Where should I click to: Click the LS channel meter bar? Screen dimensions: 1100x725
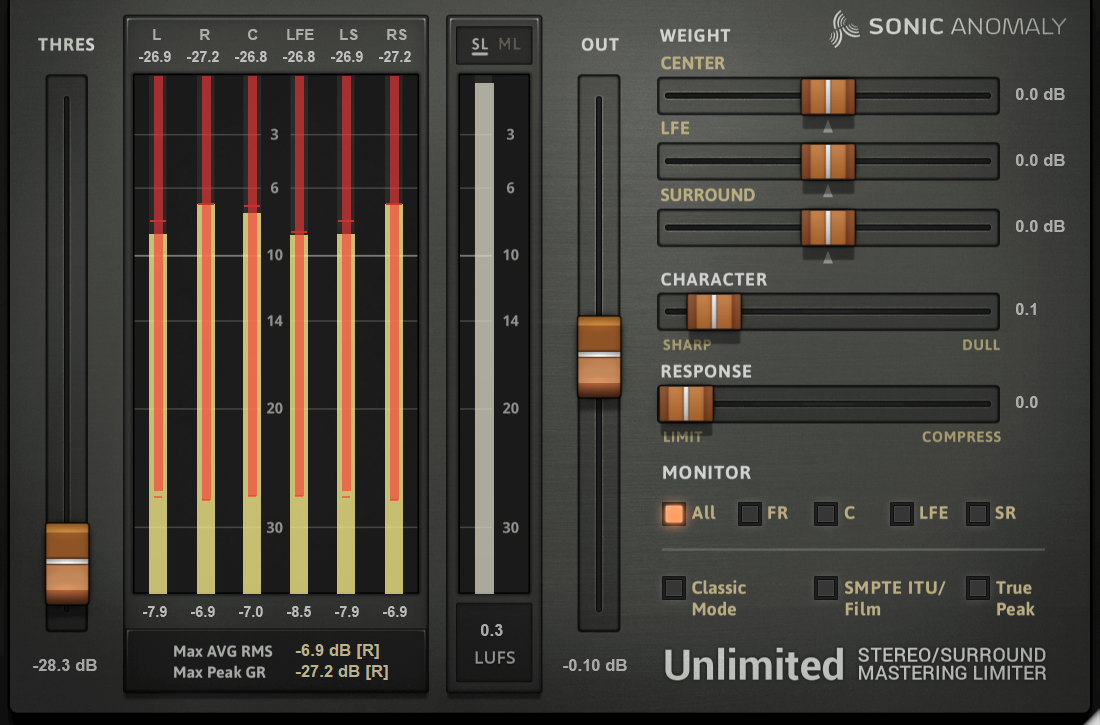click(x=346, y=335)
